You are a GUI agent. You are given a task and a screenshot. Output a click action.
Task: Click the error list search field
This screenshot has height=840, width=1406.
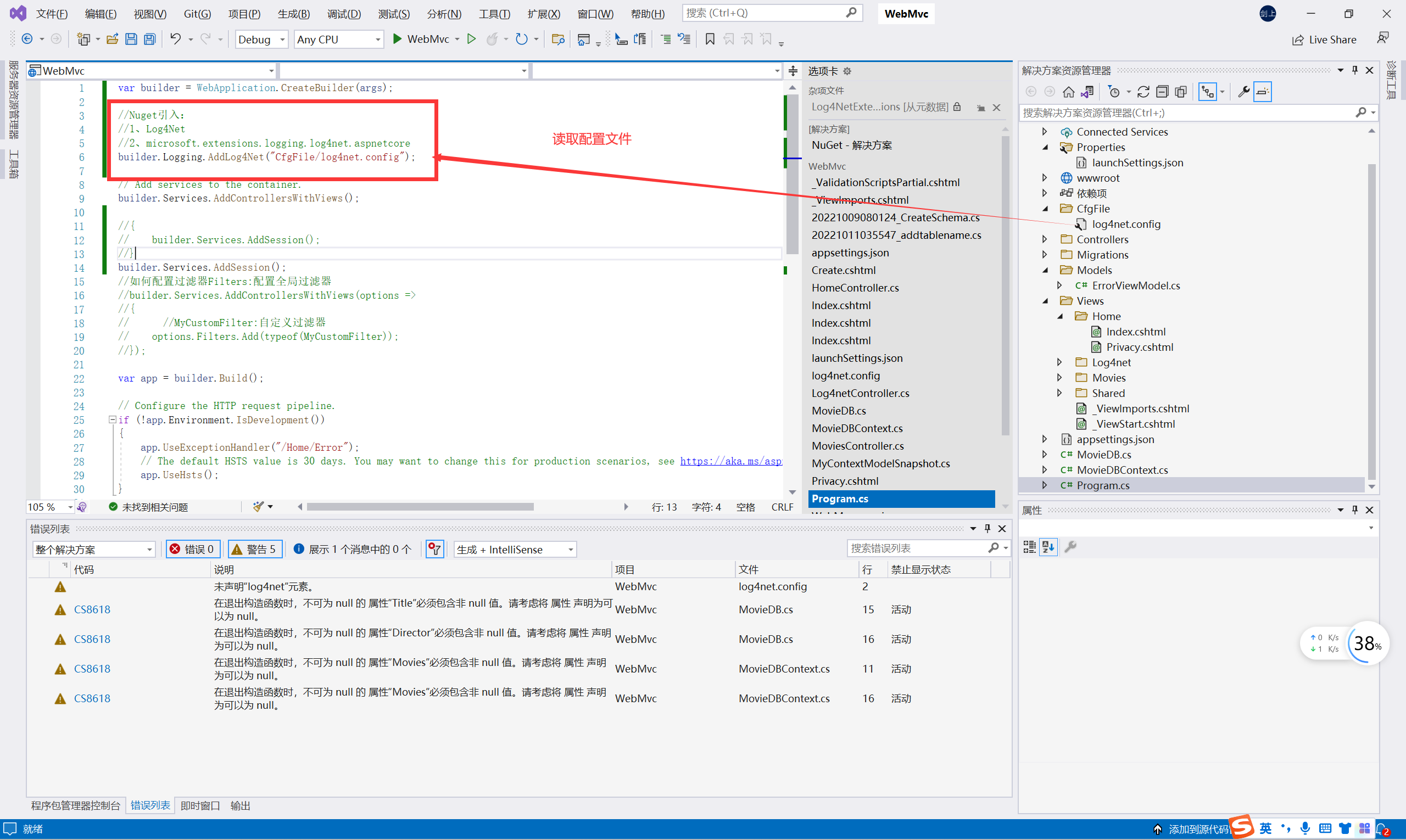[917, 548]
